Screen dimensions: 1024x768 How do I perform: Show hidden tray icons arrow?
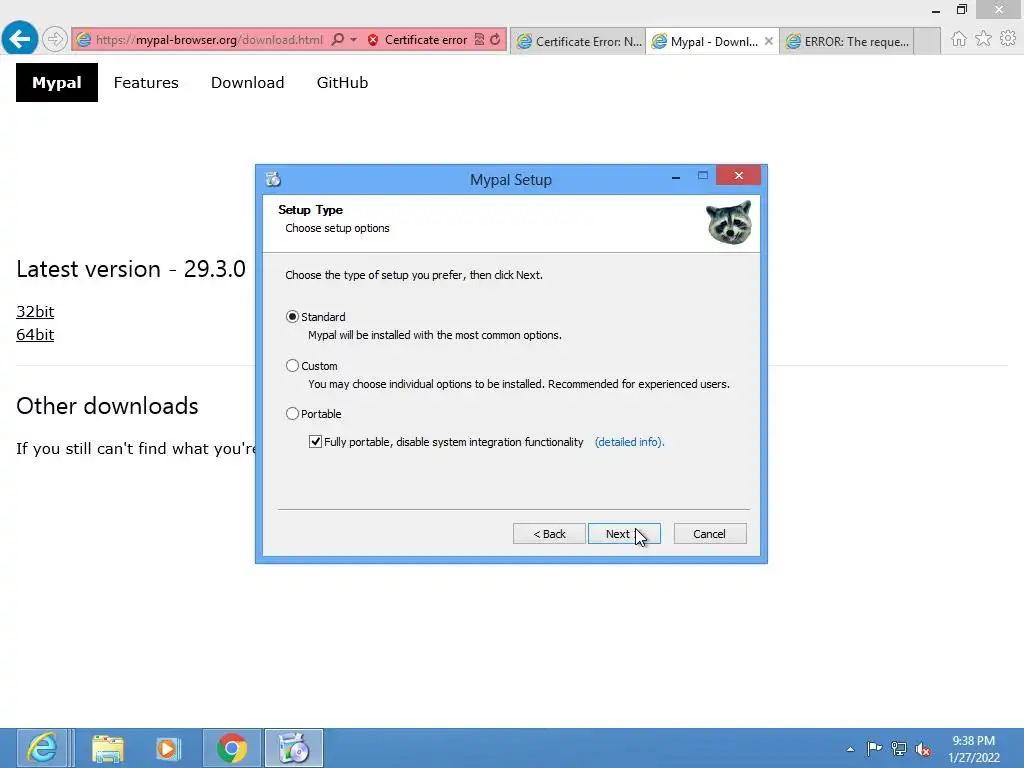coord(850,749)
